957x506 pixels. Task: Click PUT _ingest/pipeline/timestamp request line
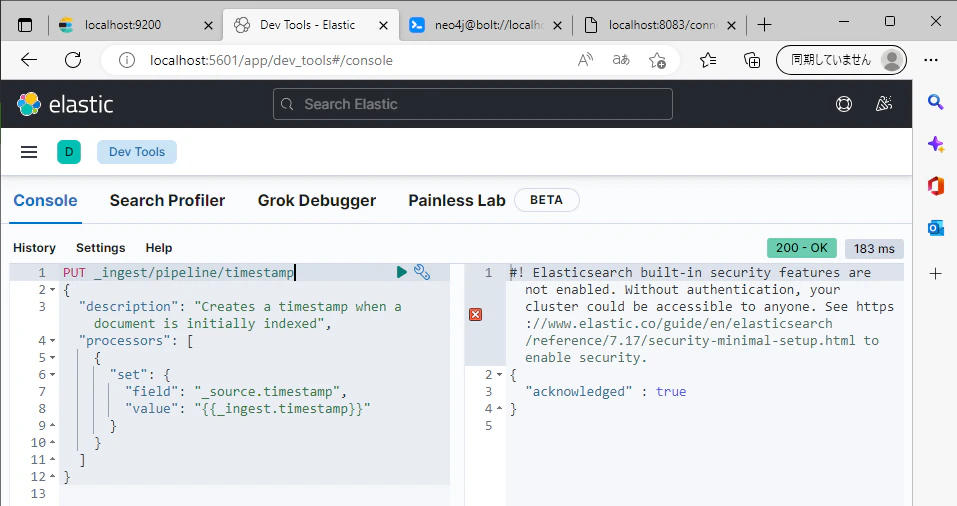pos(178,272)
